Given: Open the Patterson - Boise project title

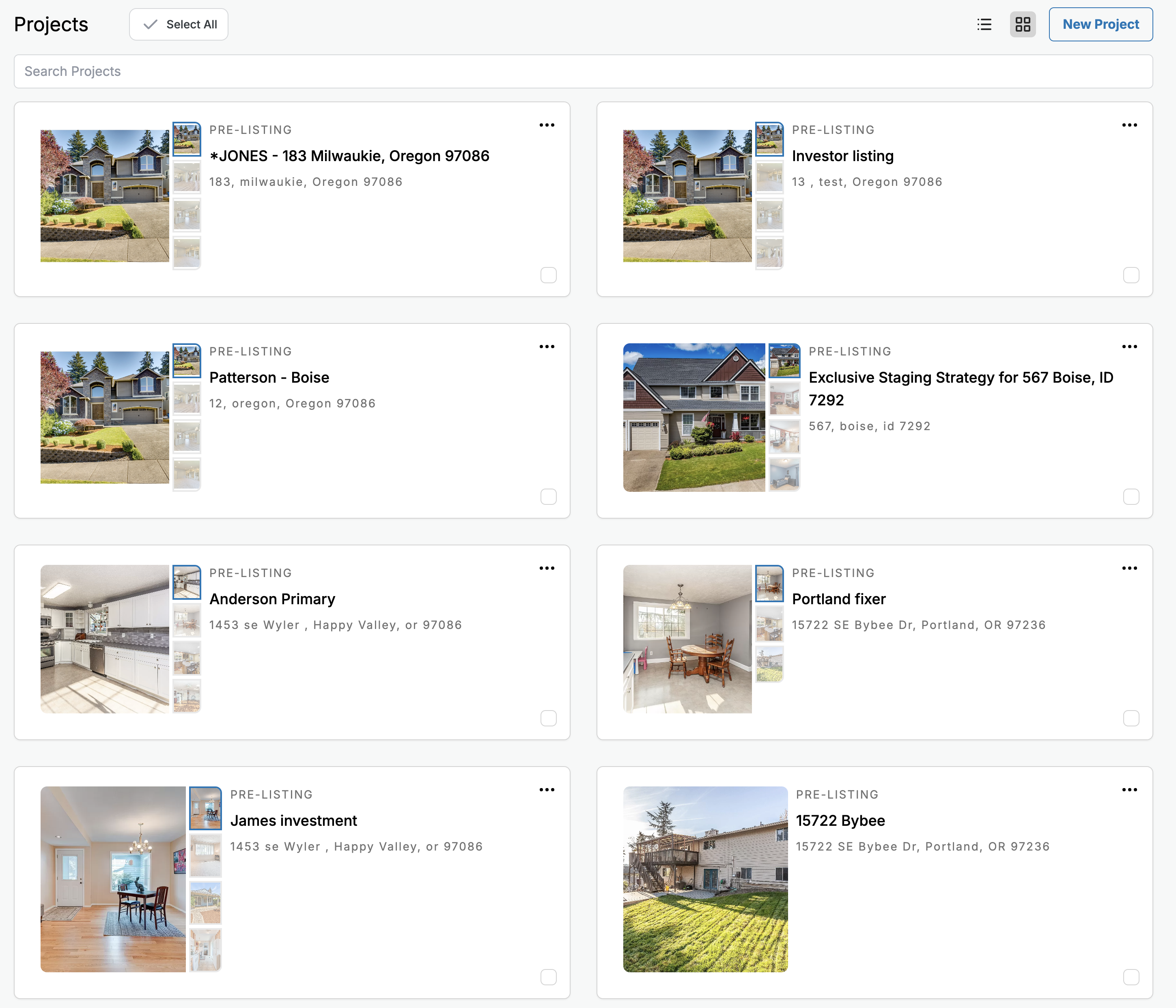Looking at the screenshot, I should click(269, 377).
